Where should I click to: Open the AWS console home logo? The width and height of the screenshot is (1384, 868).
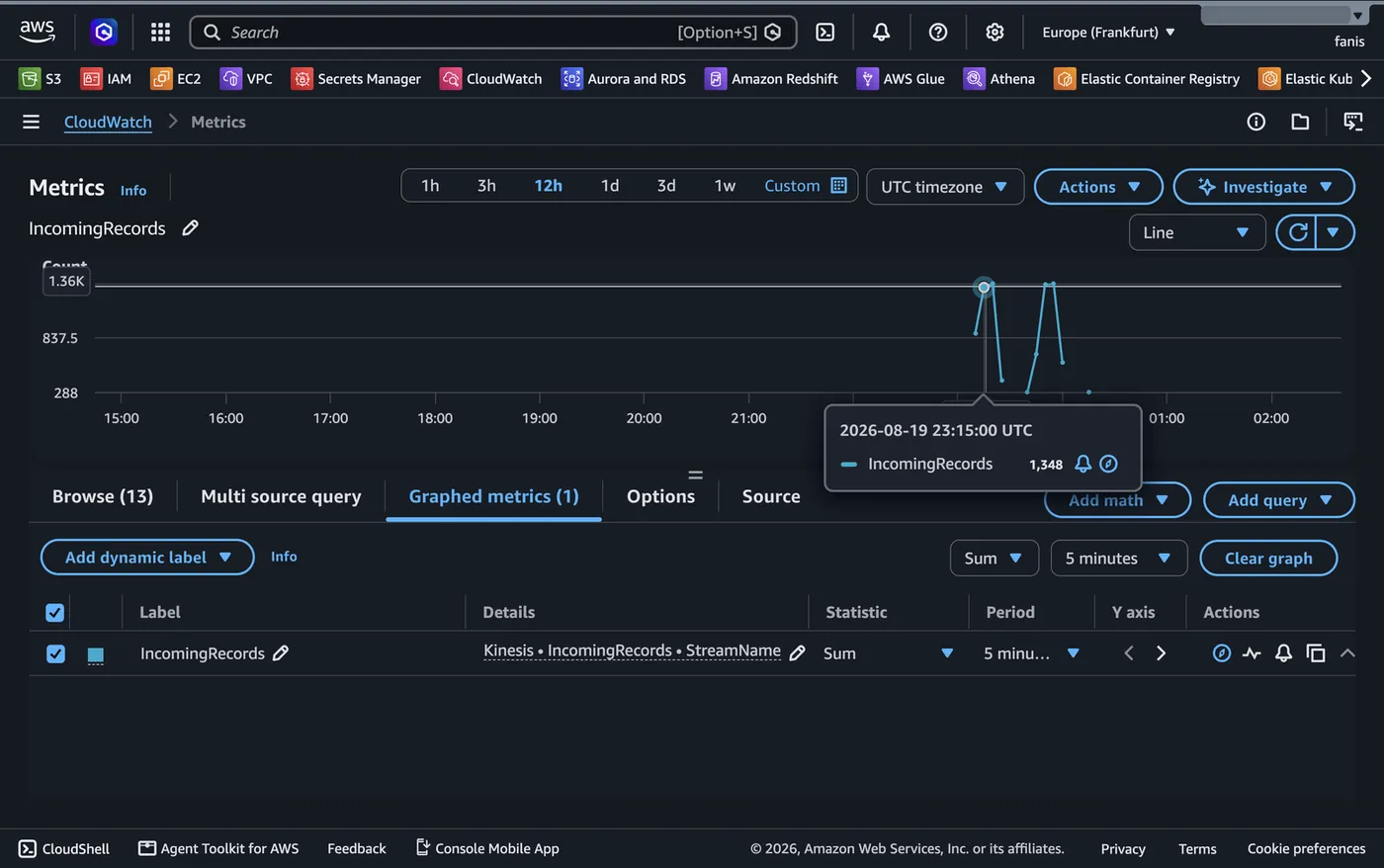38,32
